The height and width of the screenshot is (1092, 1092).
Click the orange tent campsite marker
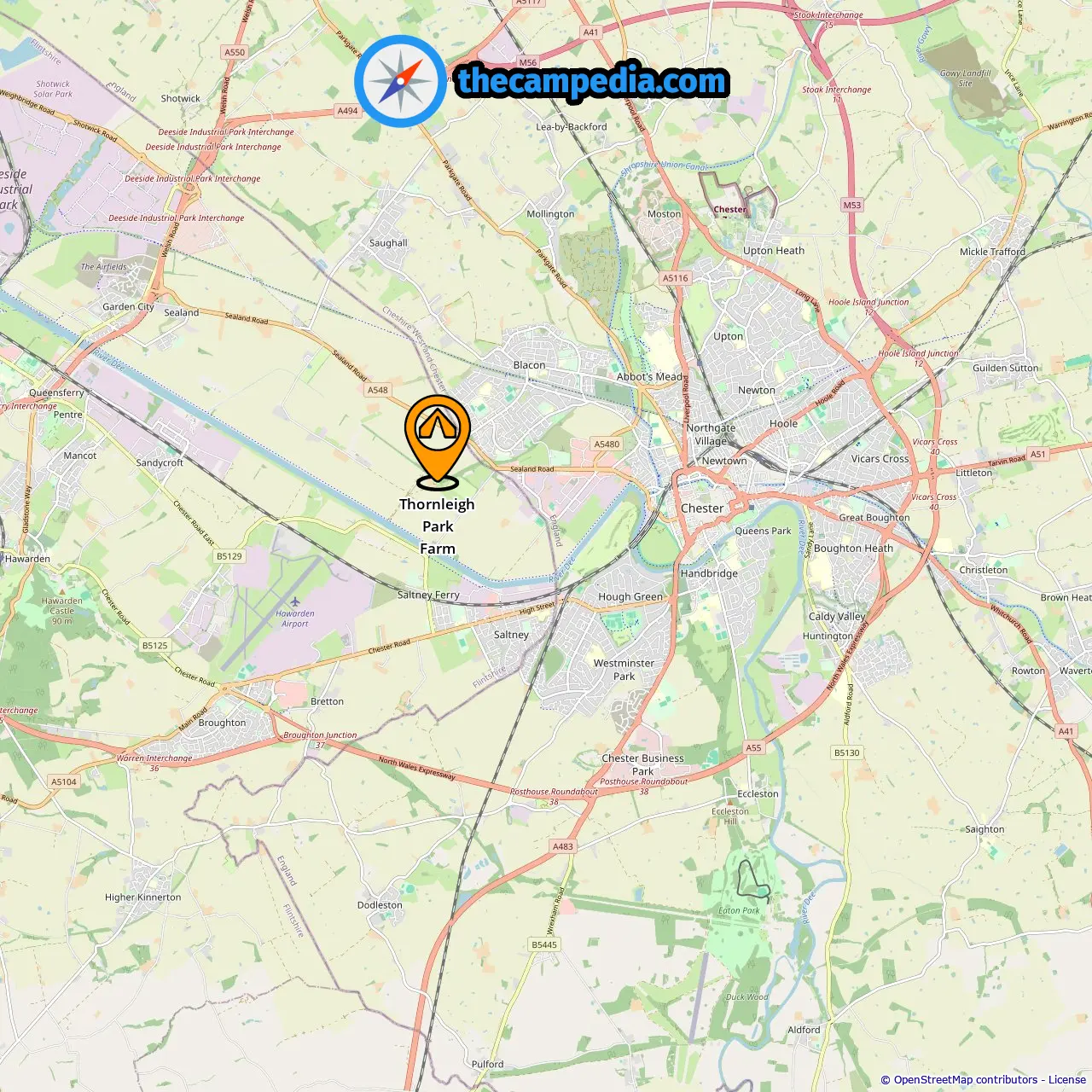(x=438, y=440)
